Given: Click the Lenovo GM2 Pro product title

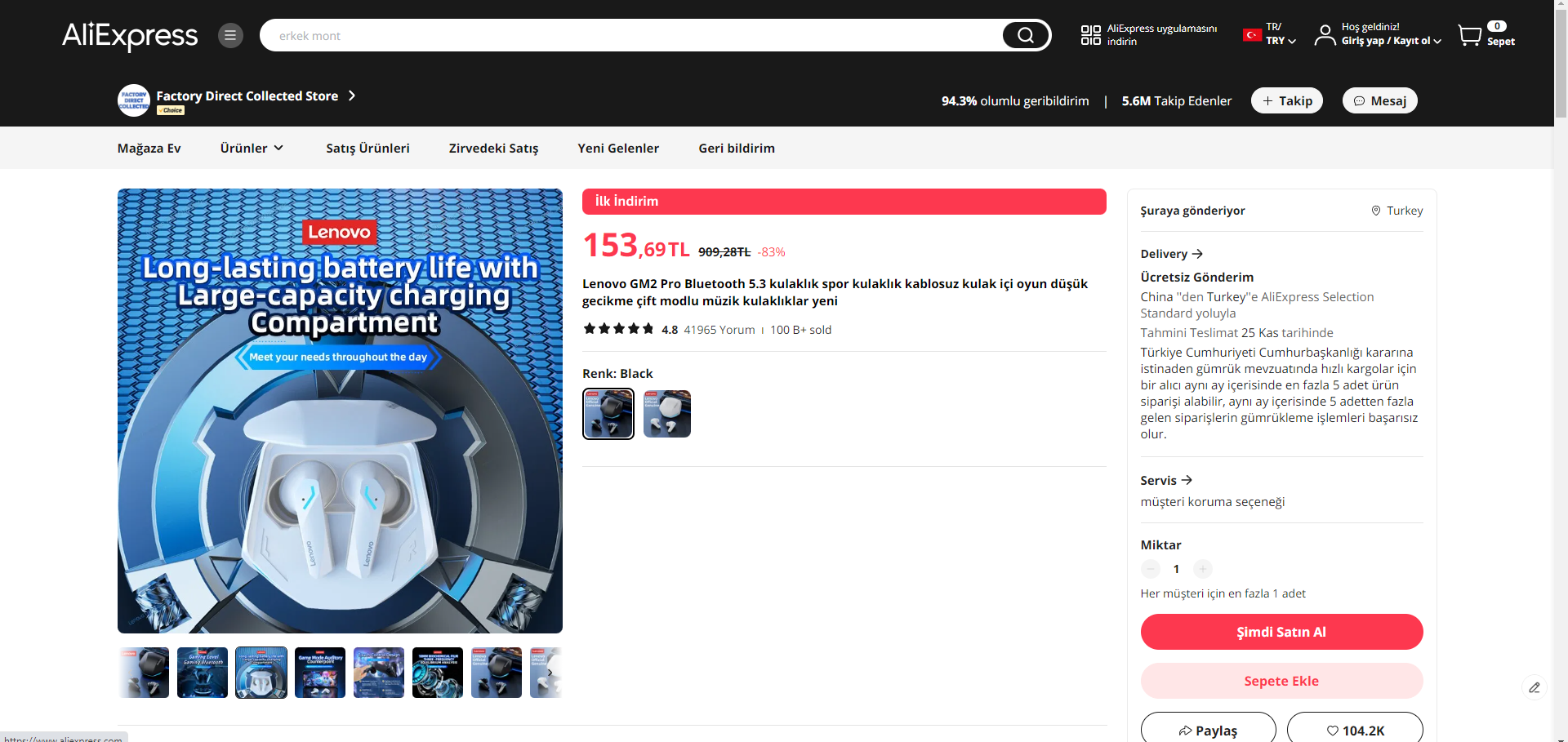Looking at the screenshot, I should tap(835, 292).
